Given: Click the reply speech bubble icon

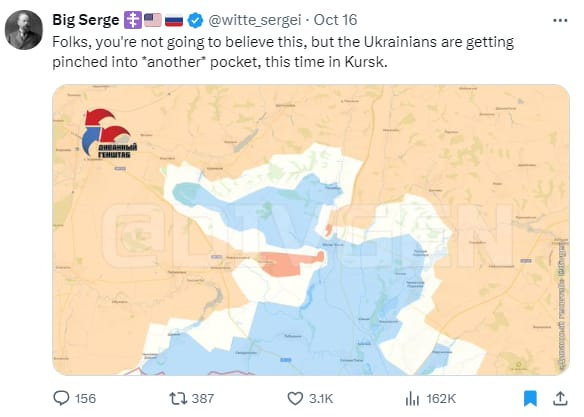Looking at the screenshot, I should pyautogui.click(x=61, y=398).
